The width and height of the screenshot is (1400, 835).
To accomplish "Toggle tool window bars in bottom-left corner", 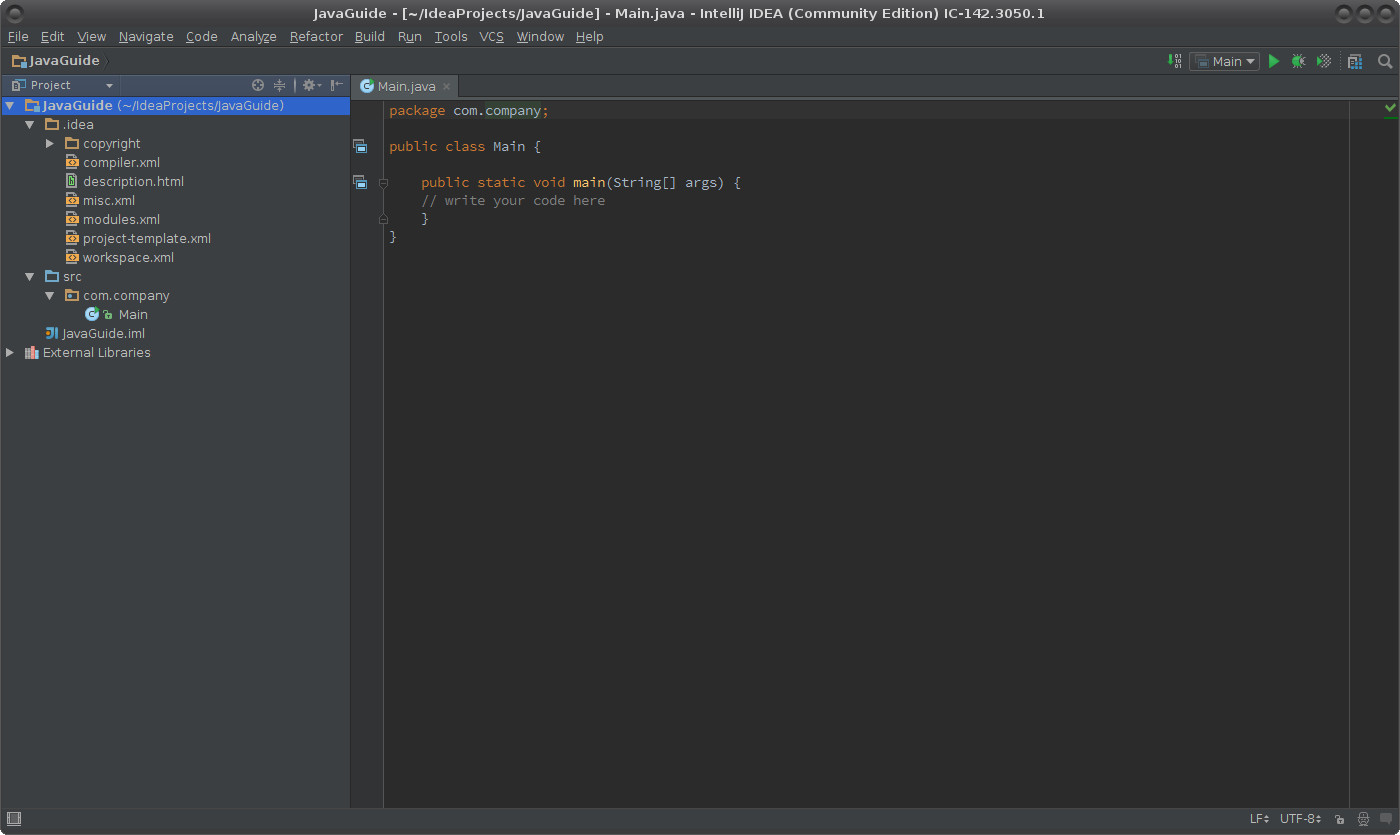I will point(14,819).
